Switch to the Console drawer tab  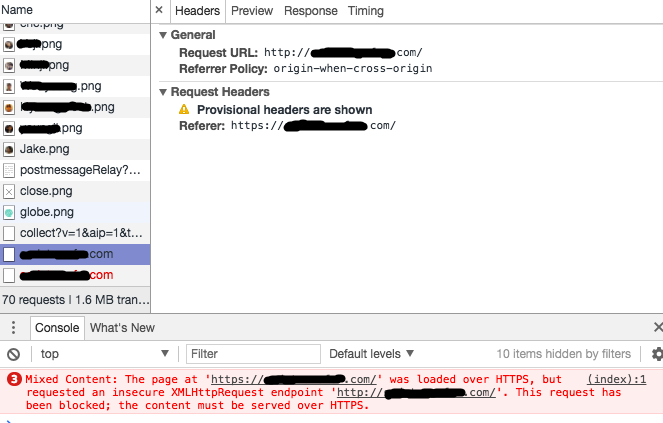pyautogui.click(x=57, y=328)
